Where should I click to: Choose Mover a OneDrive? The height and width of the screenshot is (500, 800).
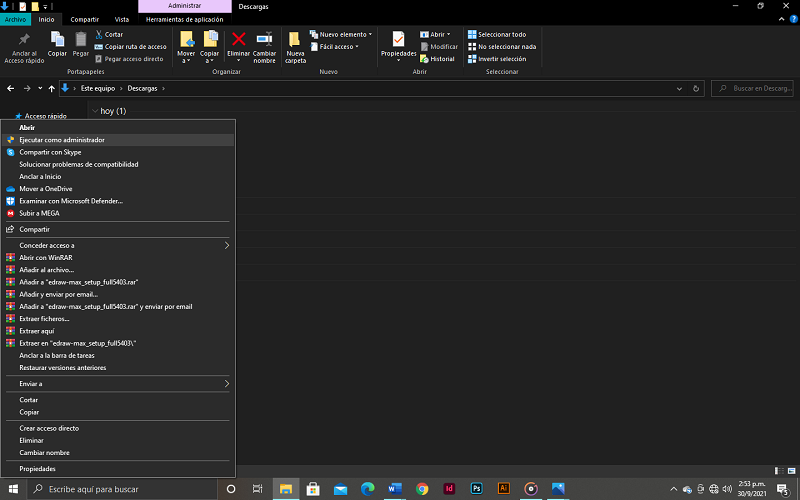(118, 189)
